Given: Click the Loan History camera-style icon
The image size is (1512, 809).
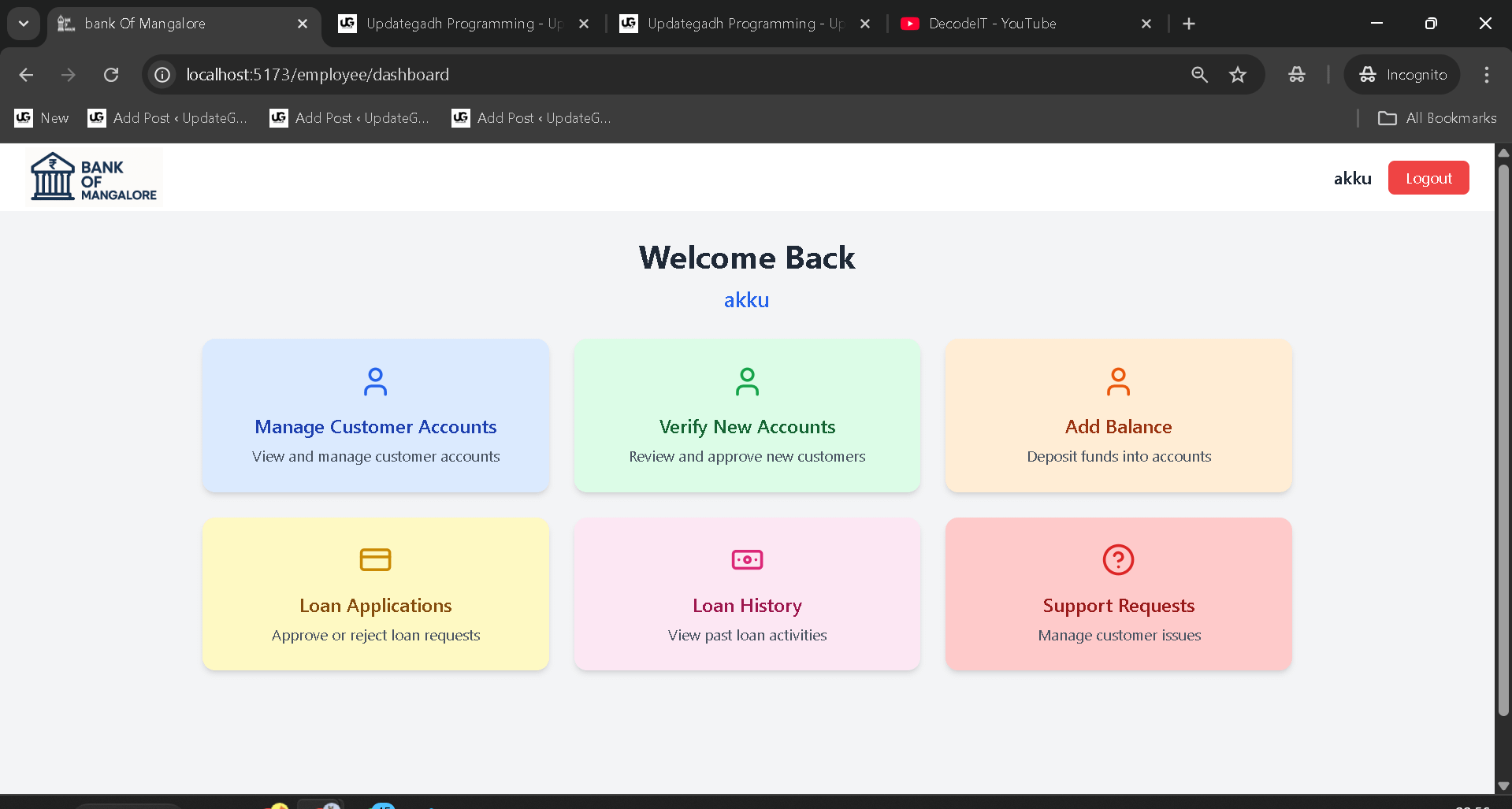Looking at the screenshot, I should click(746, 559).
